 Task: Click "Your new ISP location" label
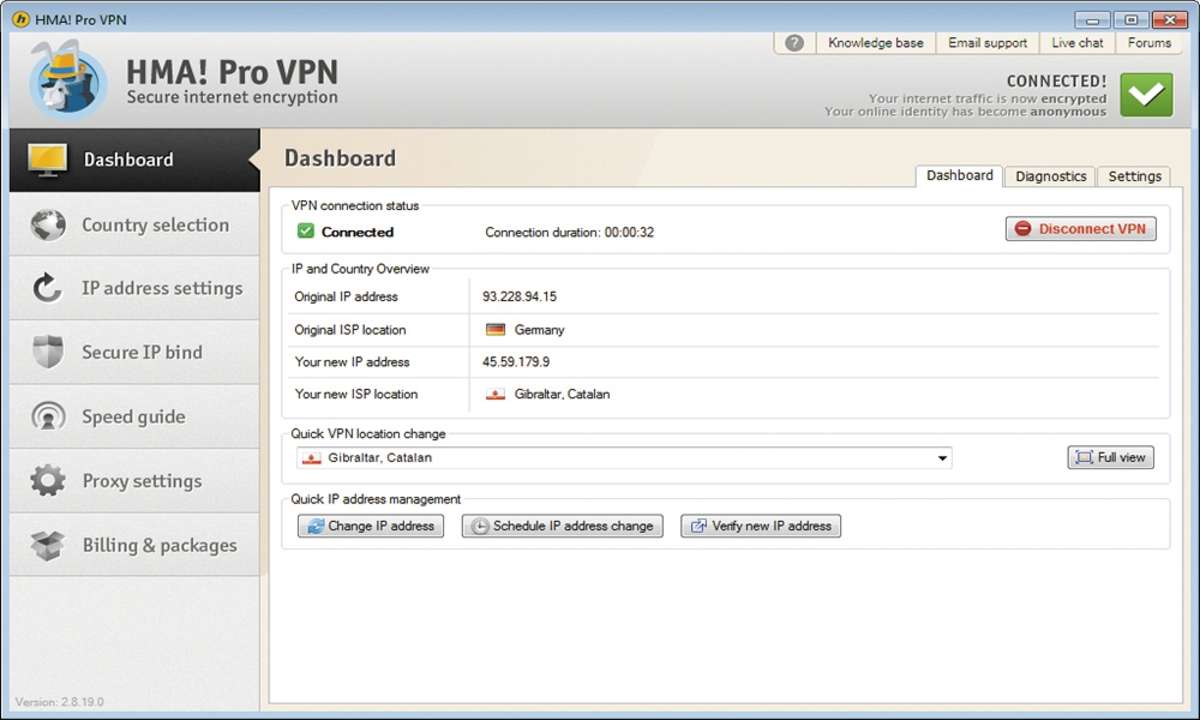click(x=356, y=394)
